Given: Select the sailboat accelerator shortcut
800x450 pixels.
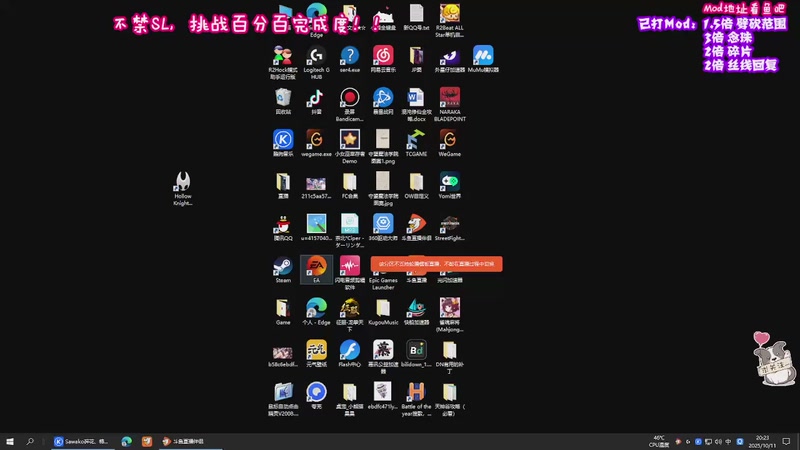Looking at the screenshot, I should pyautogui.click(x=416, y=312).
